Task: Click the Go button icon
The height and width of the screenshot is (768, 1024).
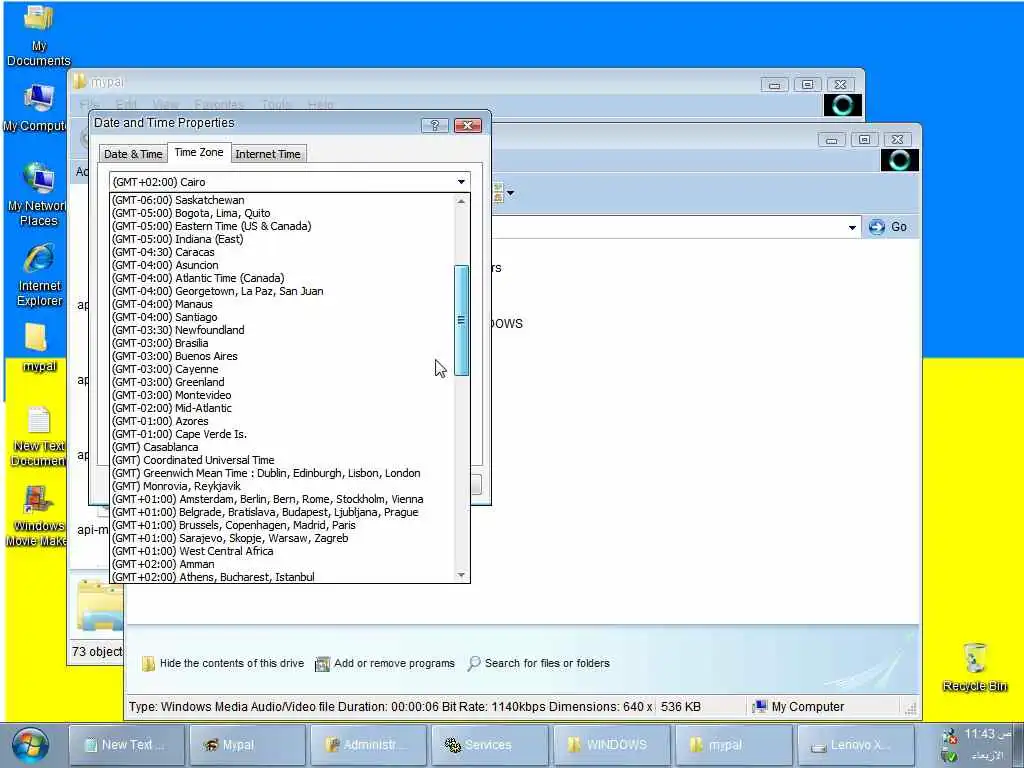Action: click(x=876, y=227)
